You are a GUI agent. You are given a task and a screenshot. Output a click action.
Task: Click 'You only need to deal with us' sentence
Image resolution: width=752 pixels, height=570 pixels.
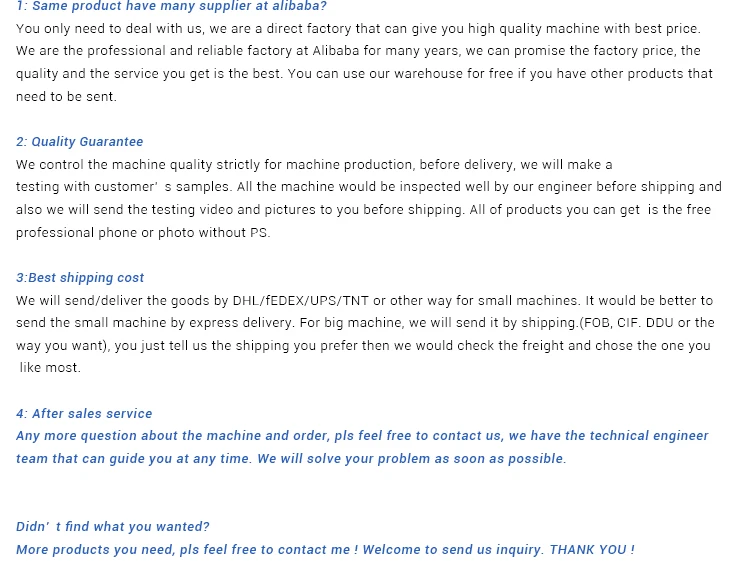point(109,29)
